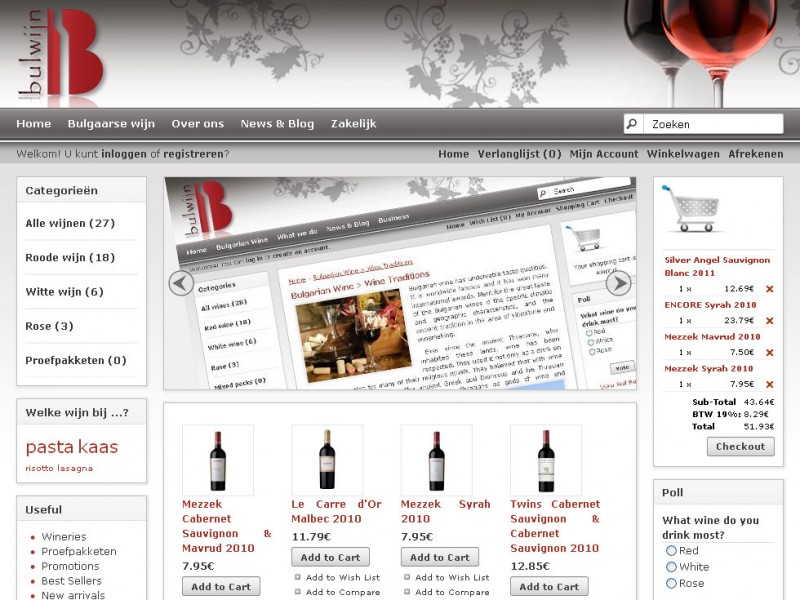
Task: Click the slideshow banner image
Action: [400, 283]
